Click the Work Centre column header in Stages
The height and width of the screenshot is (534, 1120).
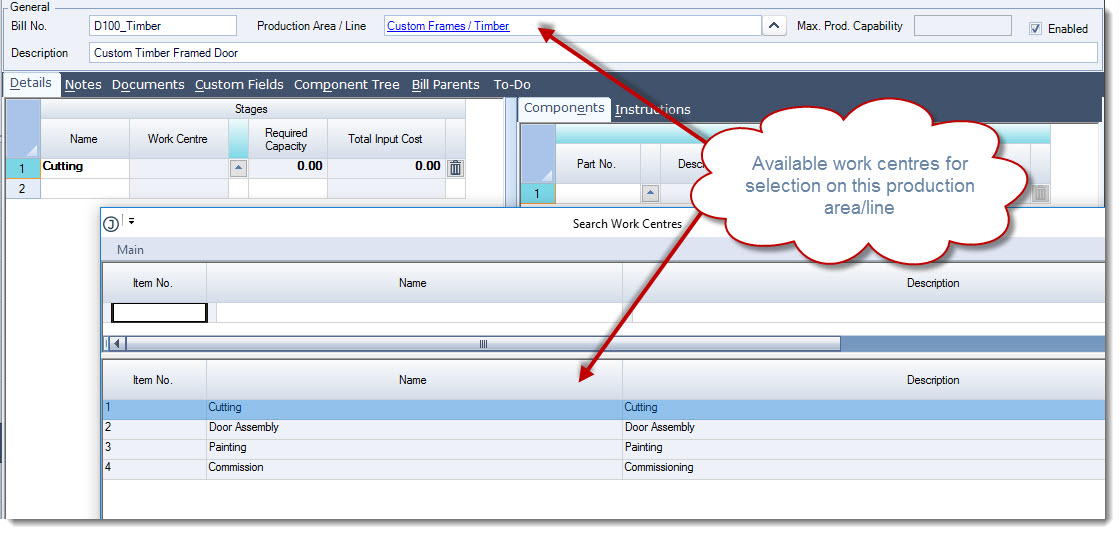(x=179, y=138)
